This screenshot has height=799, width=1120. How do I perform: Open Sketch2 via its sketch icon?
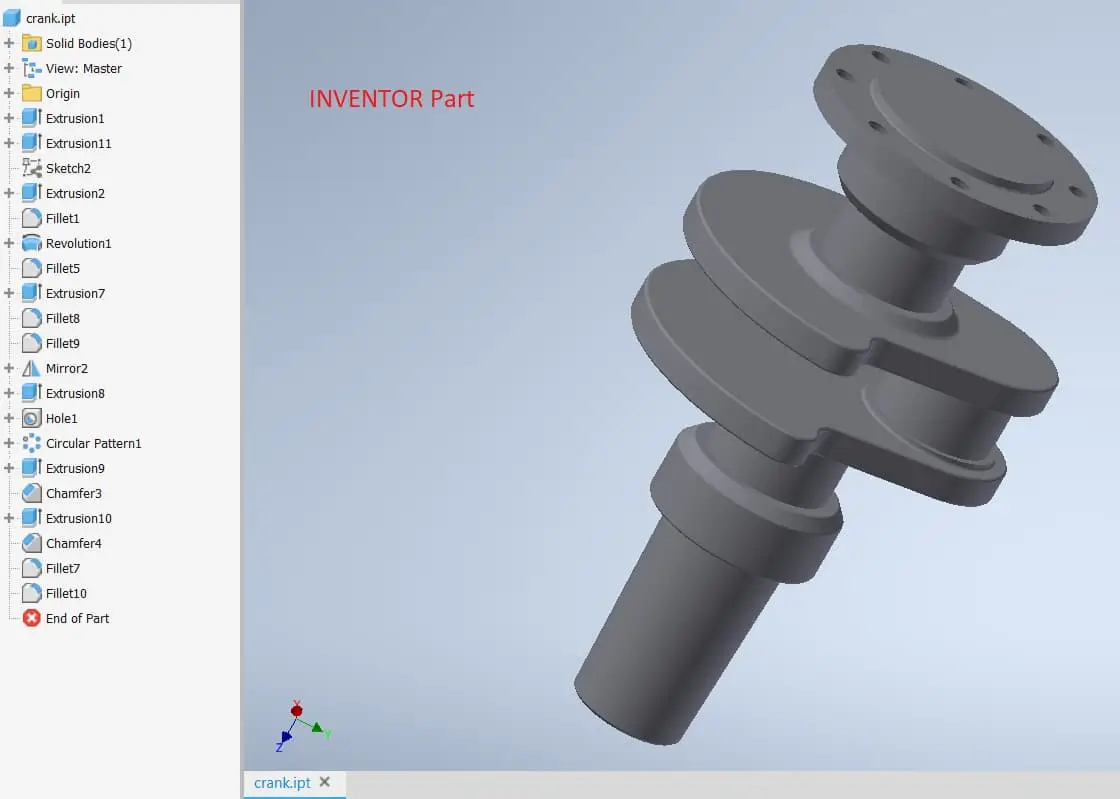(x=32, y=168)
